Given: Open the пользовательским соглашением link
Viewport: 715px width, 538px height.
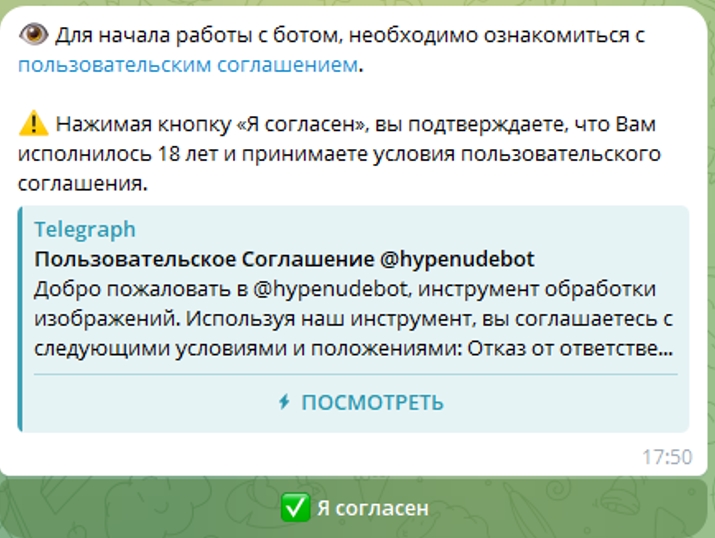Looking at the screenshot, I should pyautogui.click(x=188, y=65).
